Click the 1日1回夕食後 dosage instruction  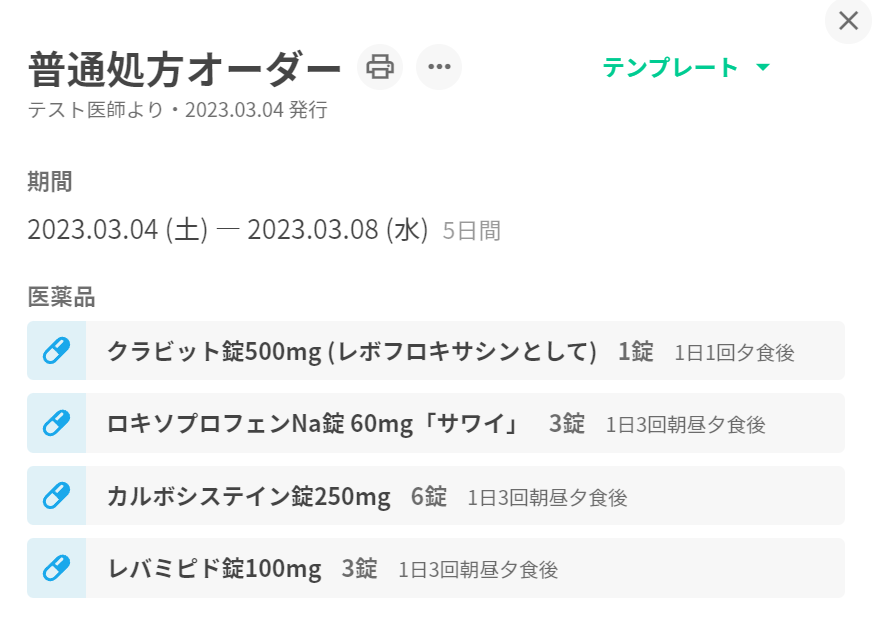tap(734, 353)
